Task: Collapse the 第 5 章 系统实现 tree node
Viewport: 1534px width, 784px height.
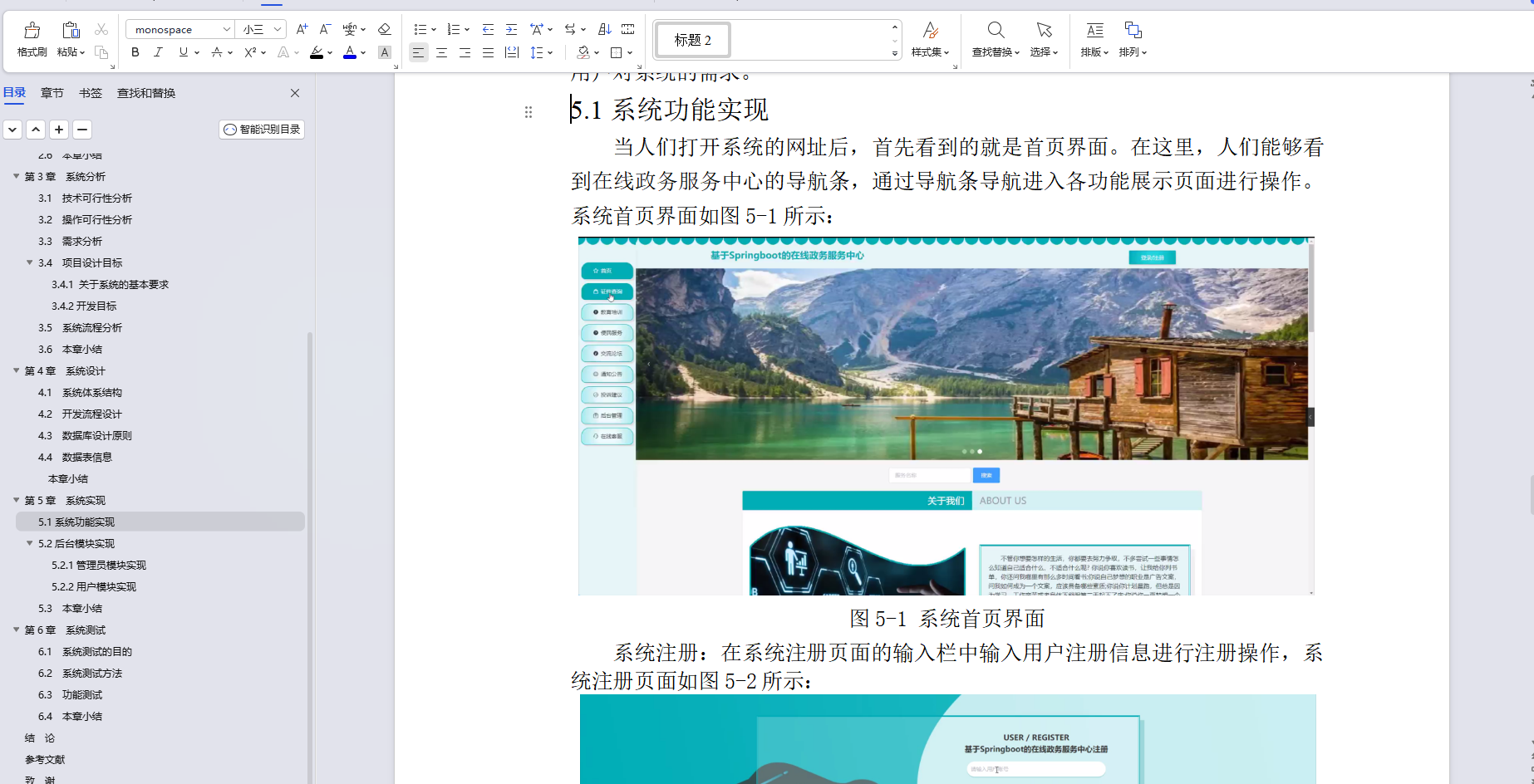Action: (16, 500)
